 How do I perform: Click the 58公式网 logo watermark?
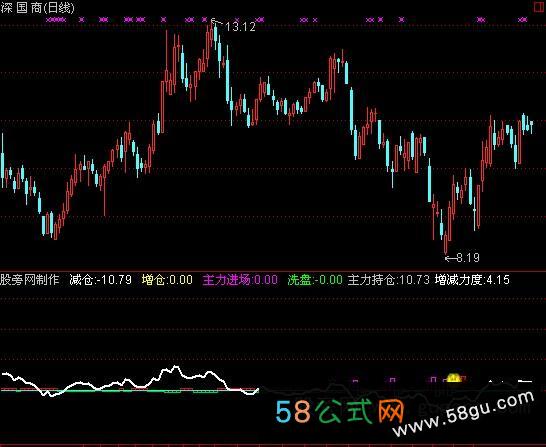(340, 411)
